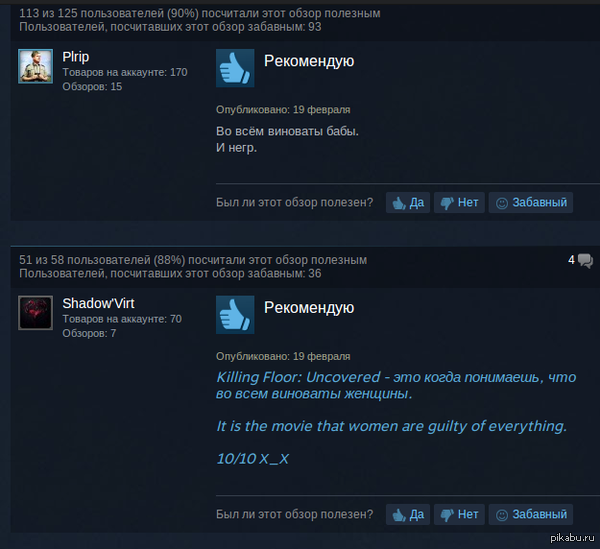Mark Shadow'Virt's review as 'Забавный'
This screenshot has height=549, width=600.
click(x=531, y=514)
